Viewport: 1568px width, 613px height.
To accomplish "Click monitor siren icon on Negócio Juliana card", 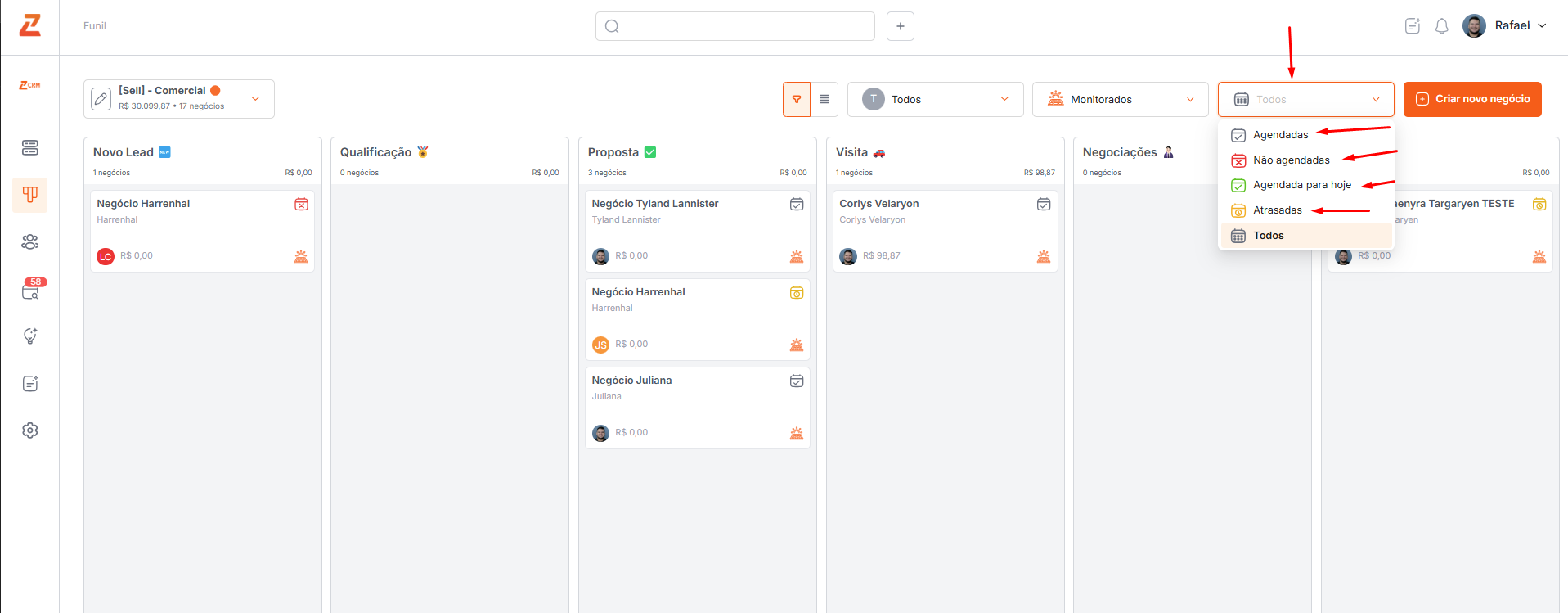I will click(797, 433).
